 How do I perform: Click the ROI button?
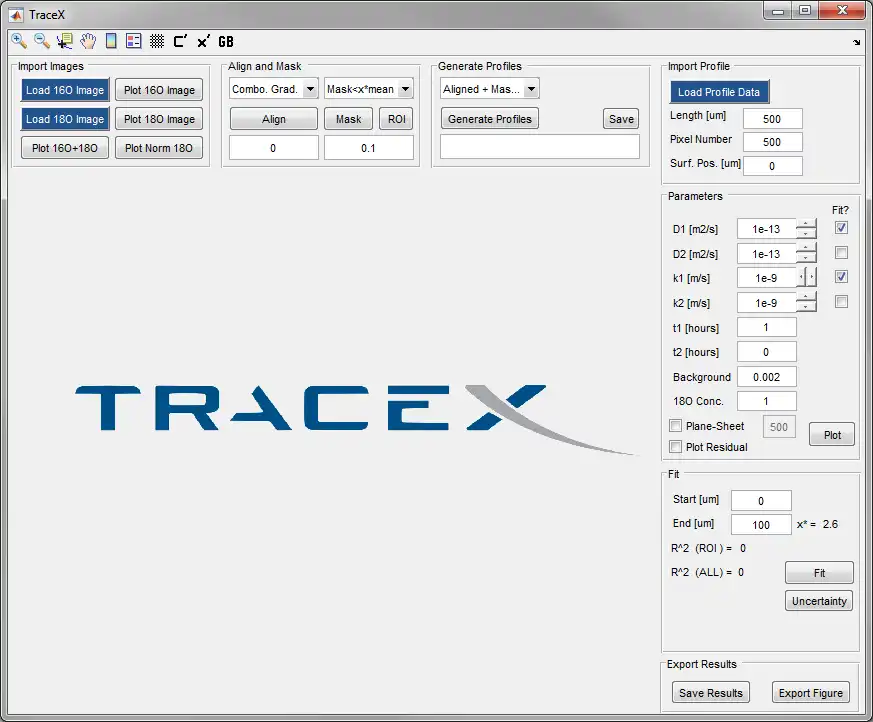(396, 119)
